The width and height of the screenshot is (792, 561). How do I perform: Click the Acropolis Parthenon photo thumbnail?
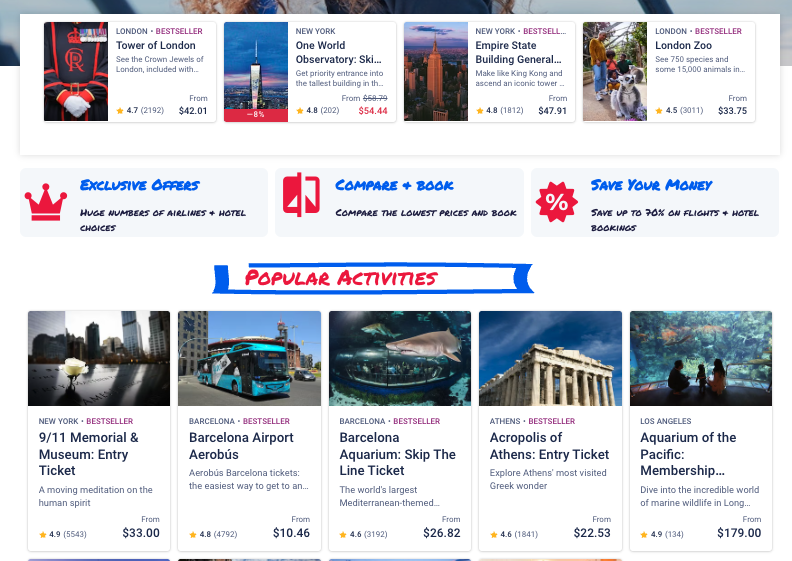click(551, 358)
